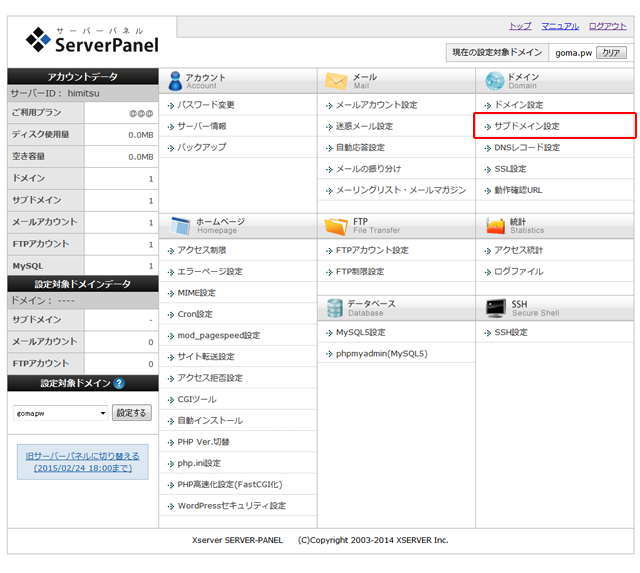Open メールアカウント設定 menu item
This screenshot has height=573, width=640.
(376, 105)
